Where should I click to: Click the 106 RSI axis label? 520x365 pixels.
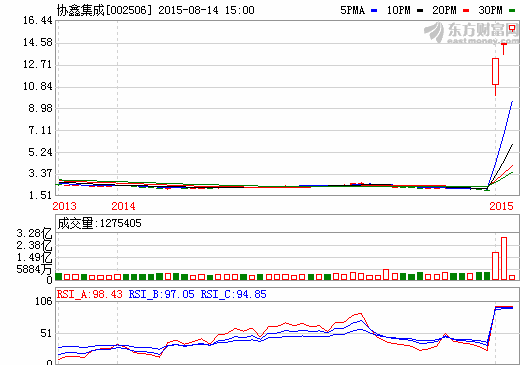point(44,302)
